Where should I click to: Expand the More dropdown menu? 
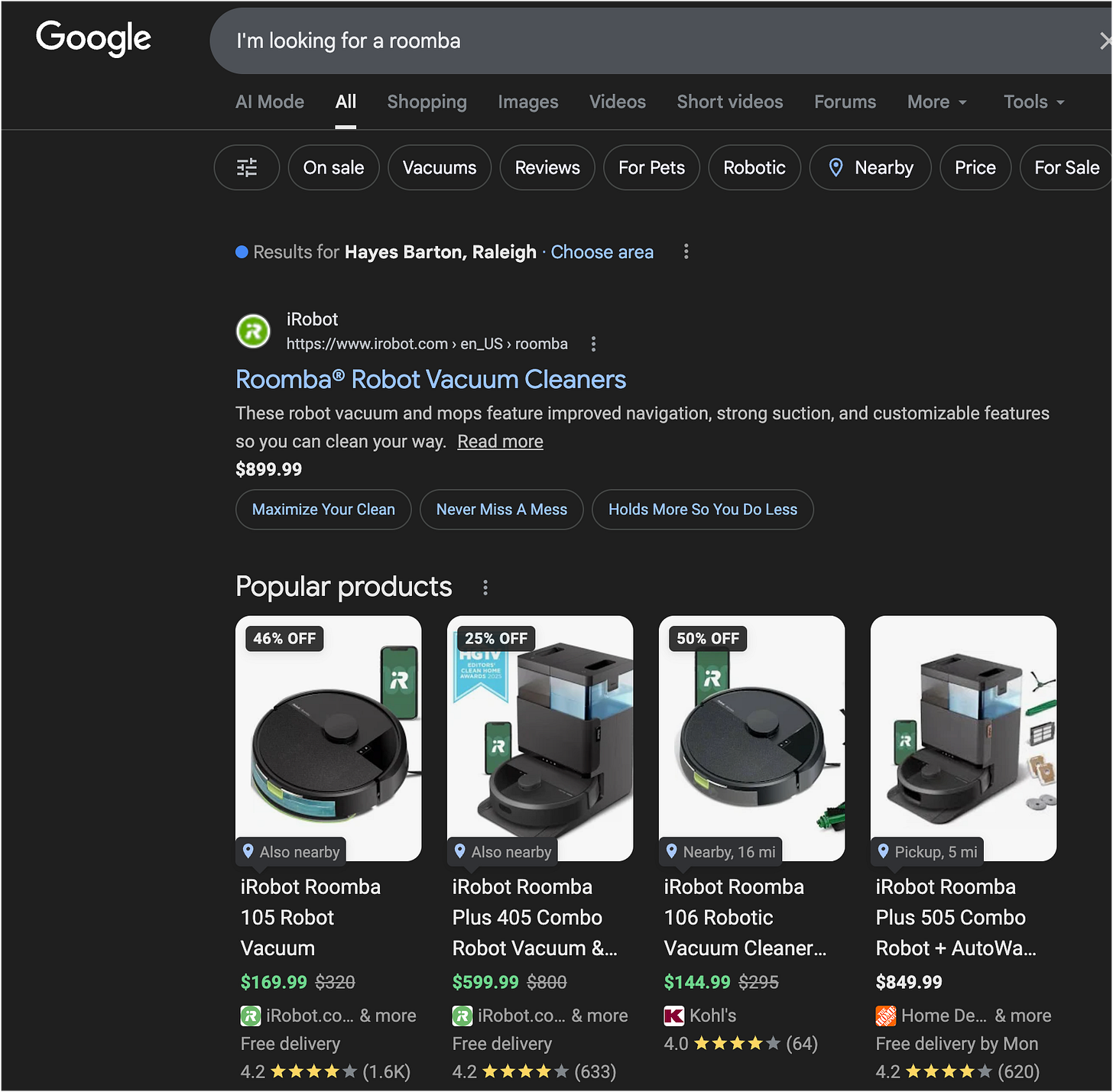click(937, 102)
